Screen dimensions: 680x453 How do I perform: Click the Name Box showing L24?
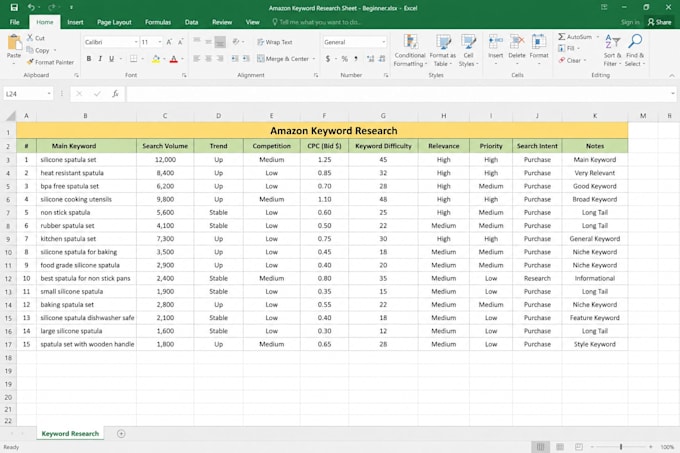[28, 94]
